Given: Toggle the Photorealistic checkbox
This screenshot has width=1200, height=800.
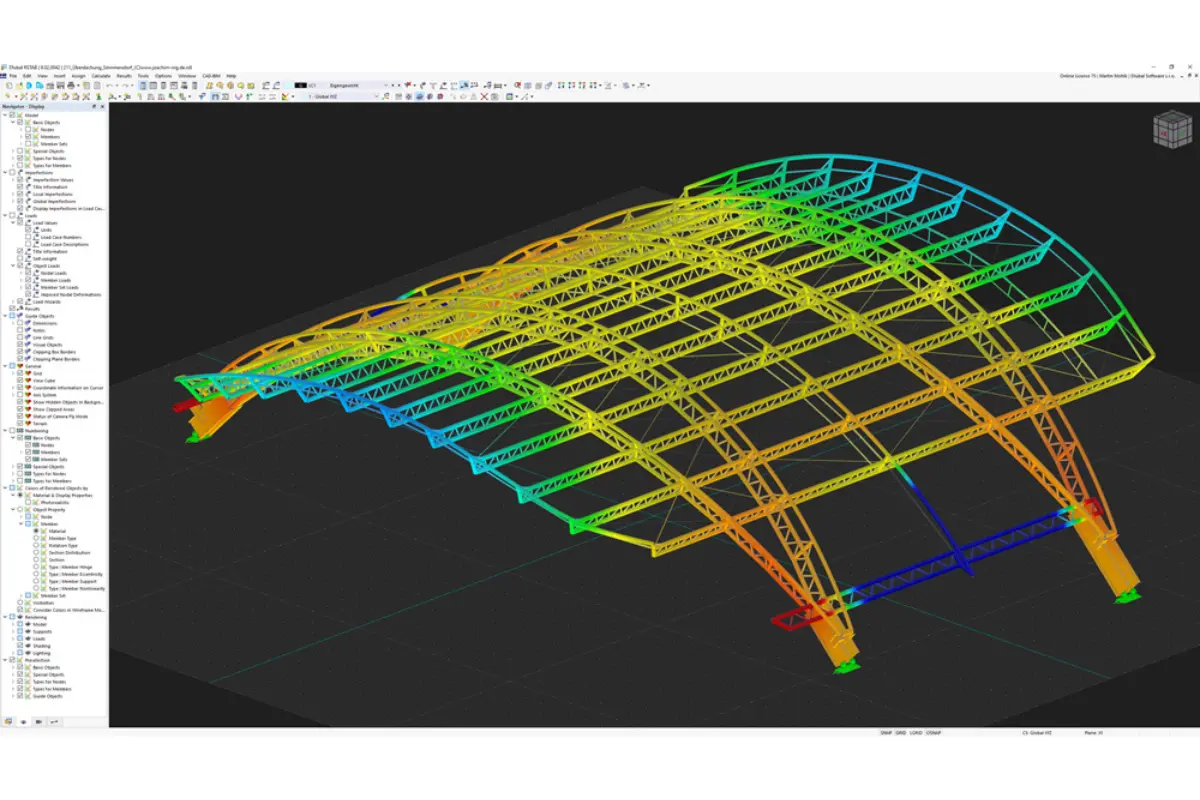Looking at the screenshot, I should (28, 503).
